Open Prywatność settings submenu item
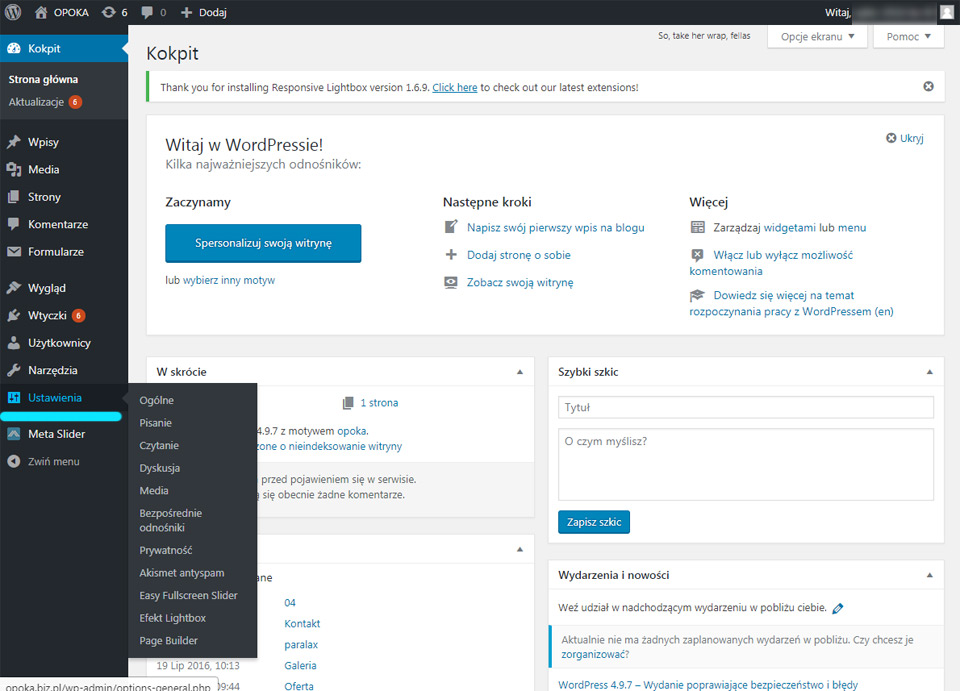960x691 pixels. (x=166, y=550)
